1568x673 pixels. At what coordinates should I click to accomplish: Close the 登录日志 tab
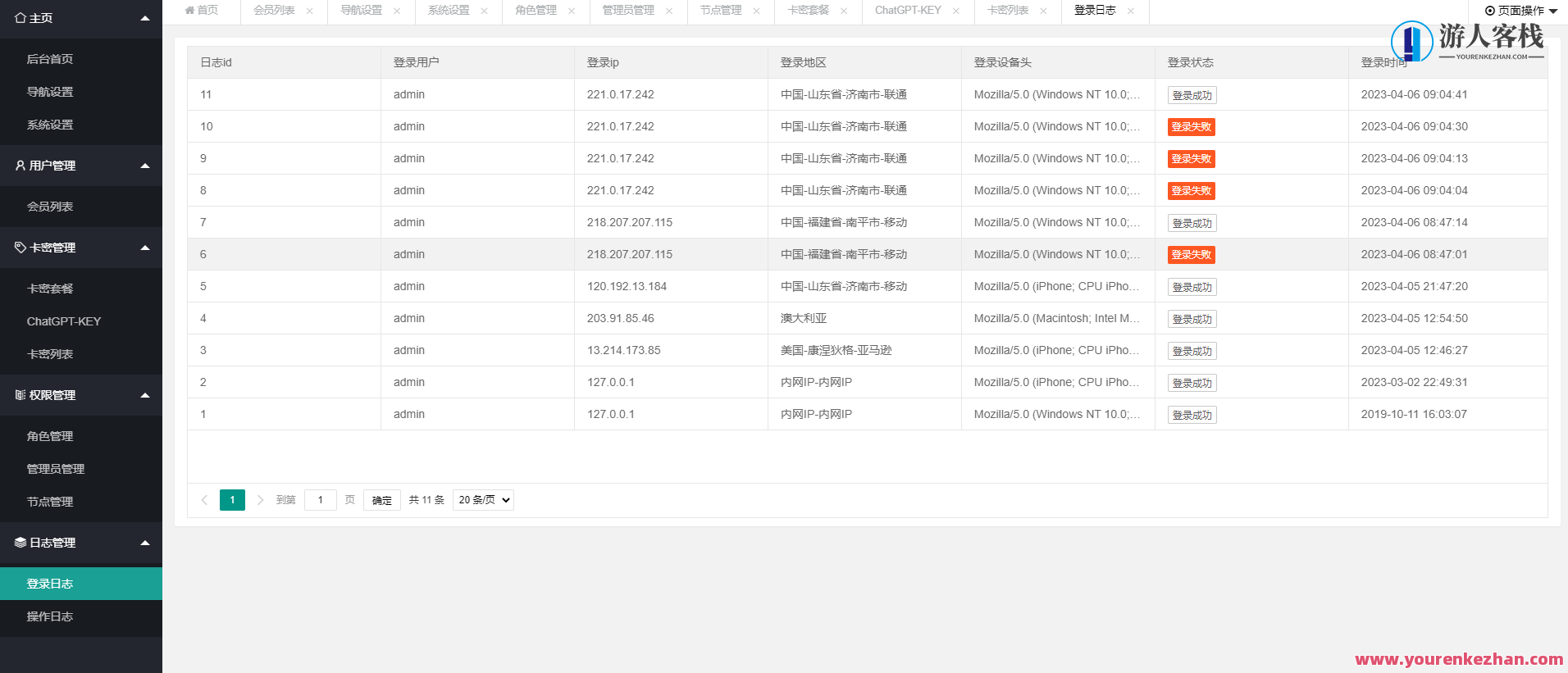(x=1131, y=11)
